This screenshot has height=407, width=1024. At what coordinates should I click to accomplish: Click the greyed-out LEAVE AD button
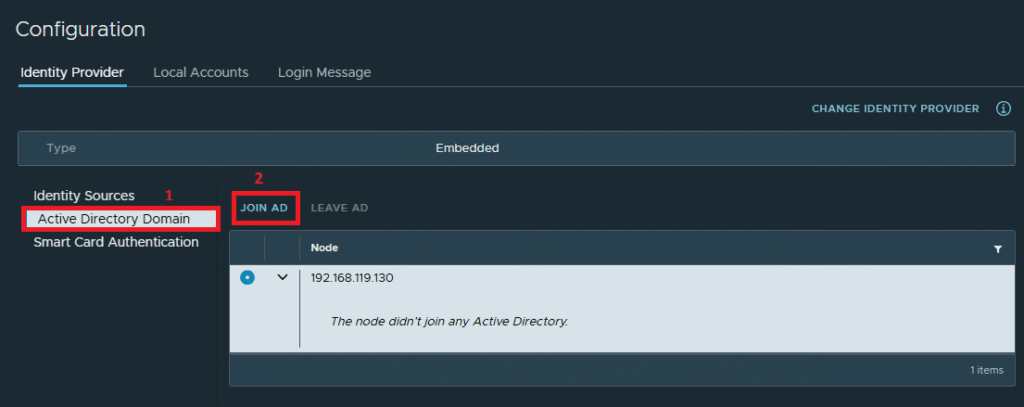pos(340,208)
